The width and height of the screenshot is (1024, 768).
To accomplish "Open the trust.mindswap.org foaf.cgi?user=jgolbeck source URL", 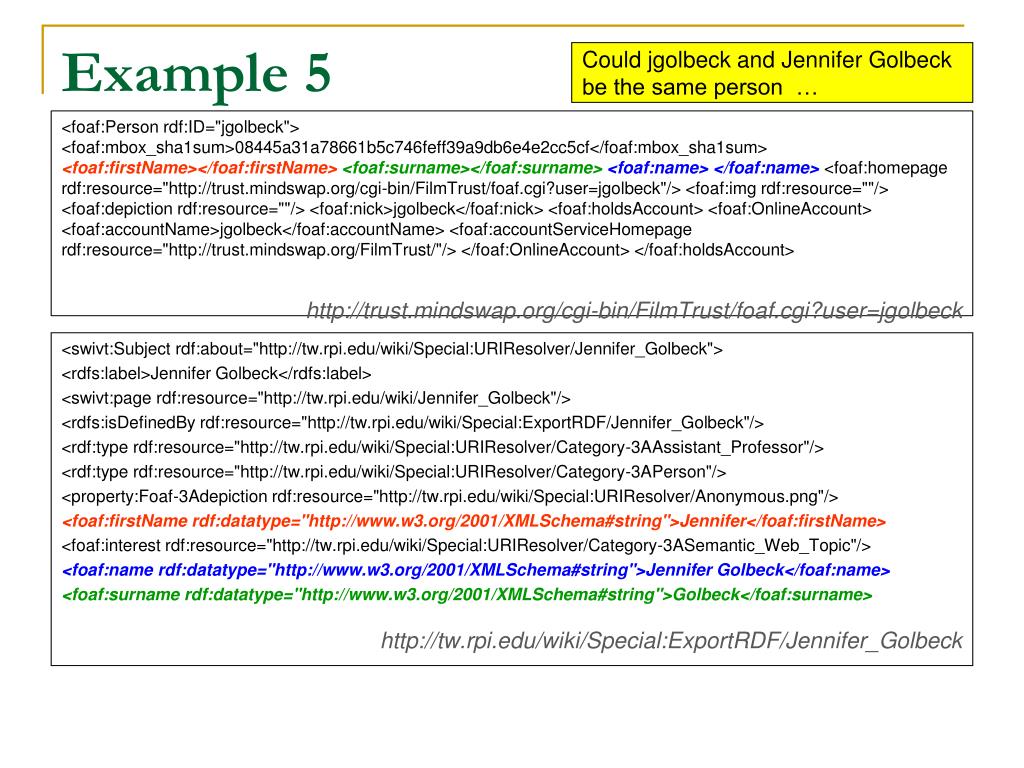I will click(635, 310).
